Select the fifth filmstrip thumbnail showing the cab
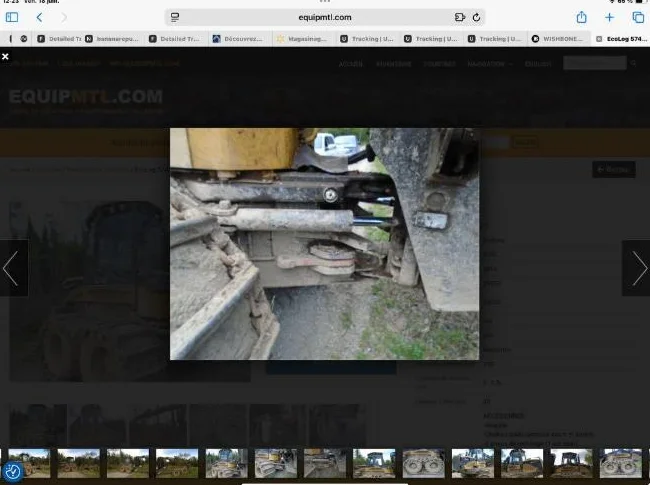This screenshot has width=650, height=485. pos(226,463)
